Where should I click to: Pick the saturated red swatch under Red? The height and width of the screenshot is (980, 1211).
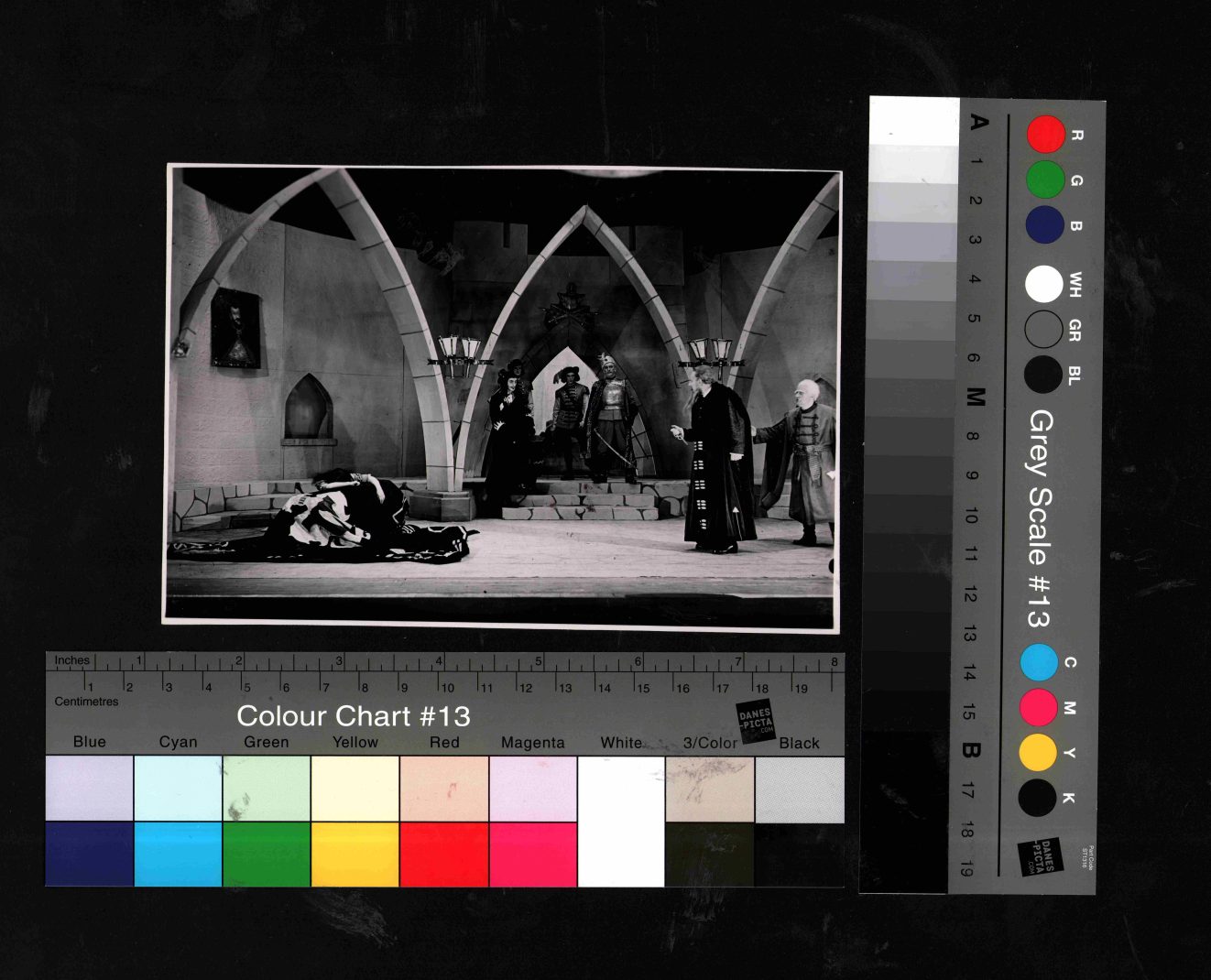point(444,855)
